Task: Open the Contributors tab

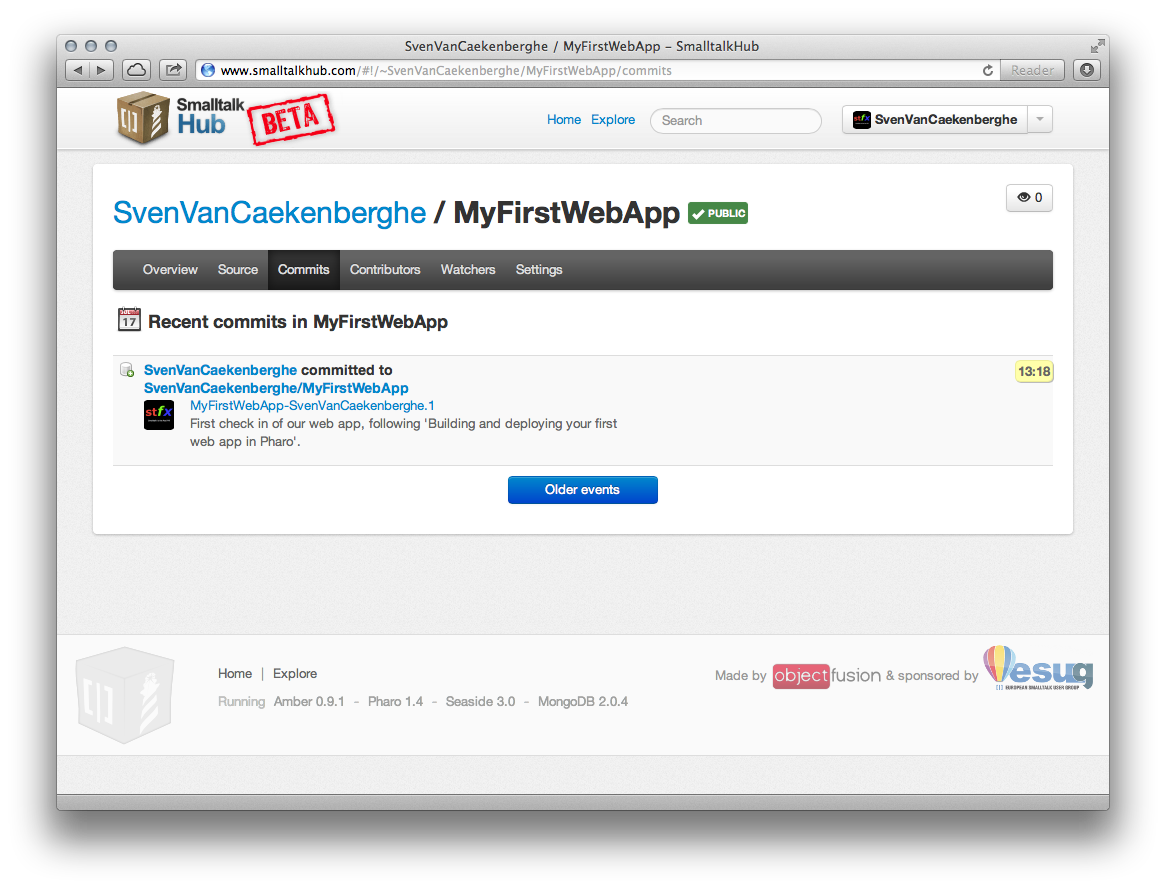Action: pos(385,270)
